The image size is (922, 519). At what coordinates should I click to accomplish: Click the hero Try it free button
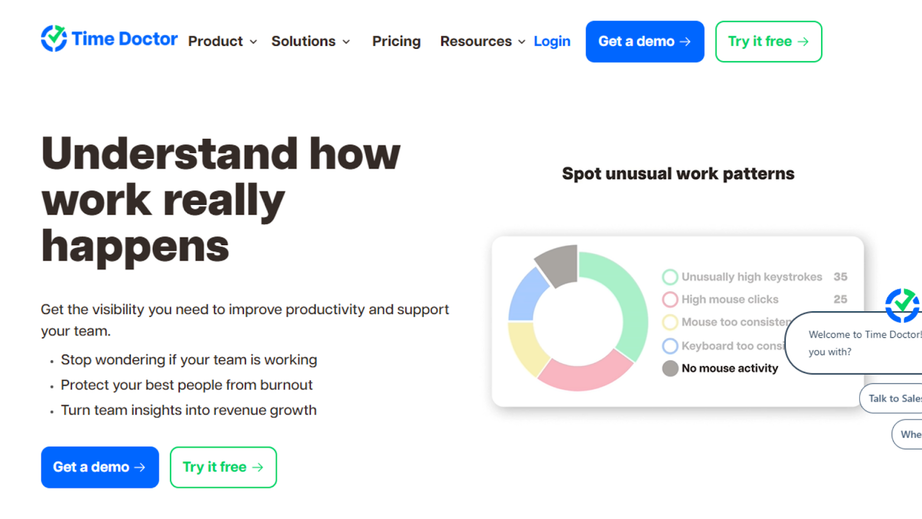click(223, 467)
